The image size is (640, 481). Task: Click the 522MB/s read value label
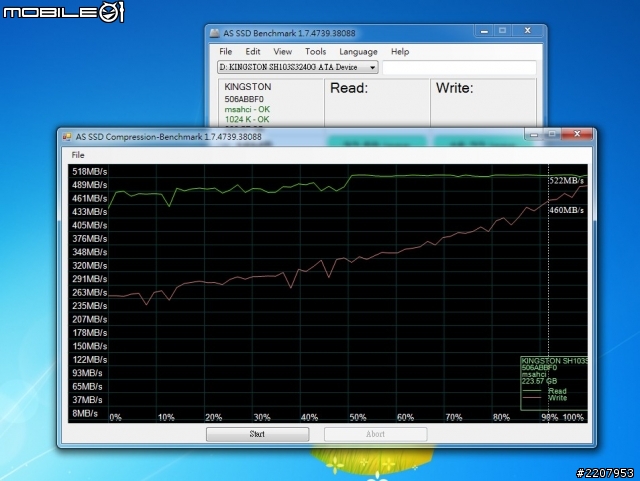pyautogui.click(x=567, y=180)
